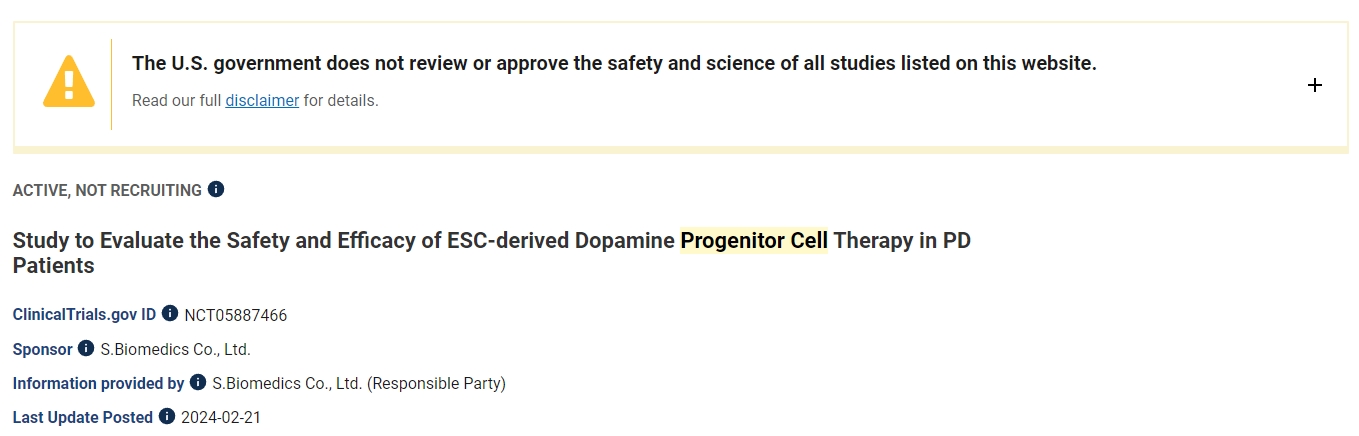Screen dimensions: 1359x436
Task: Click the info icon next to ClinicalTrials.gov ID
Action: pos(170,314)
